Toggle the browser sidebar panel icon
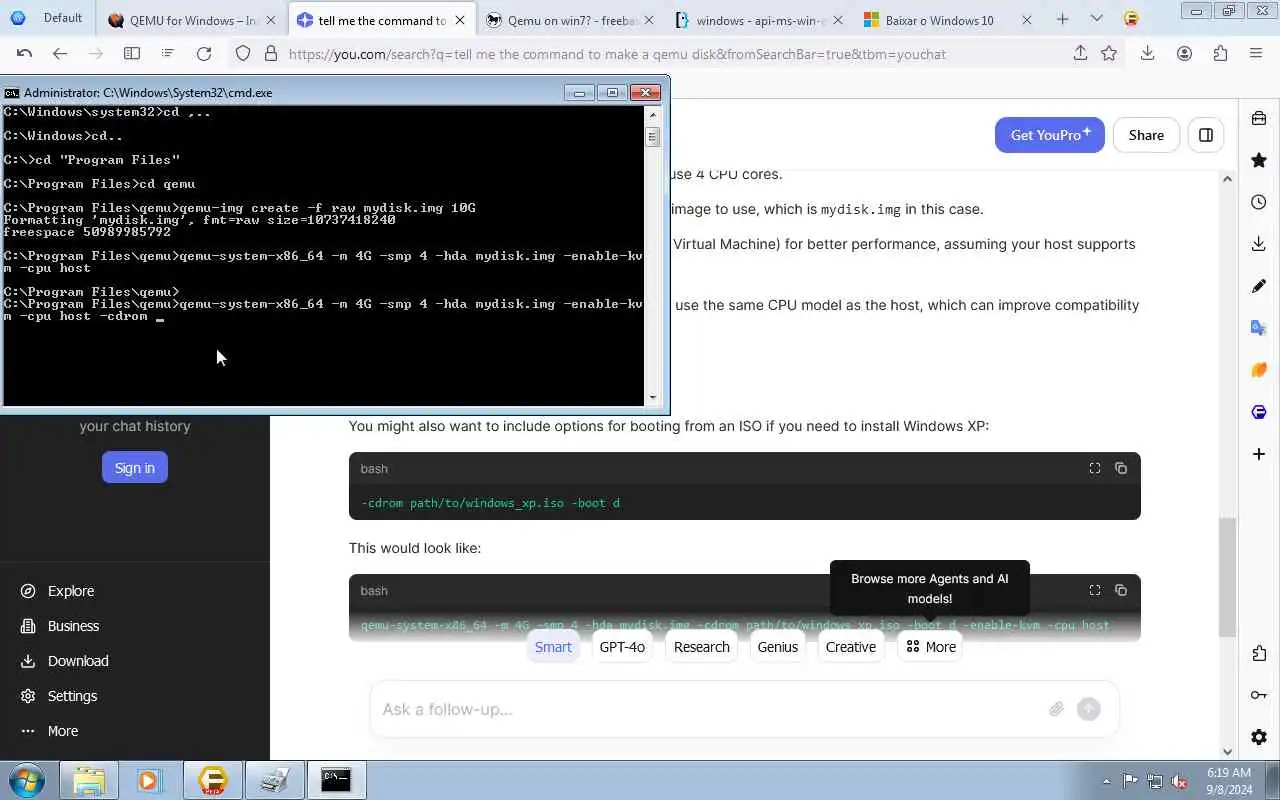The image size is (1280, 800). click(x=132, y=54)
